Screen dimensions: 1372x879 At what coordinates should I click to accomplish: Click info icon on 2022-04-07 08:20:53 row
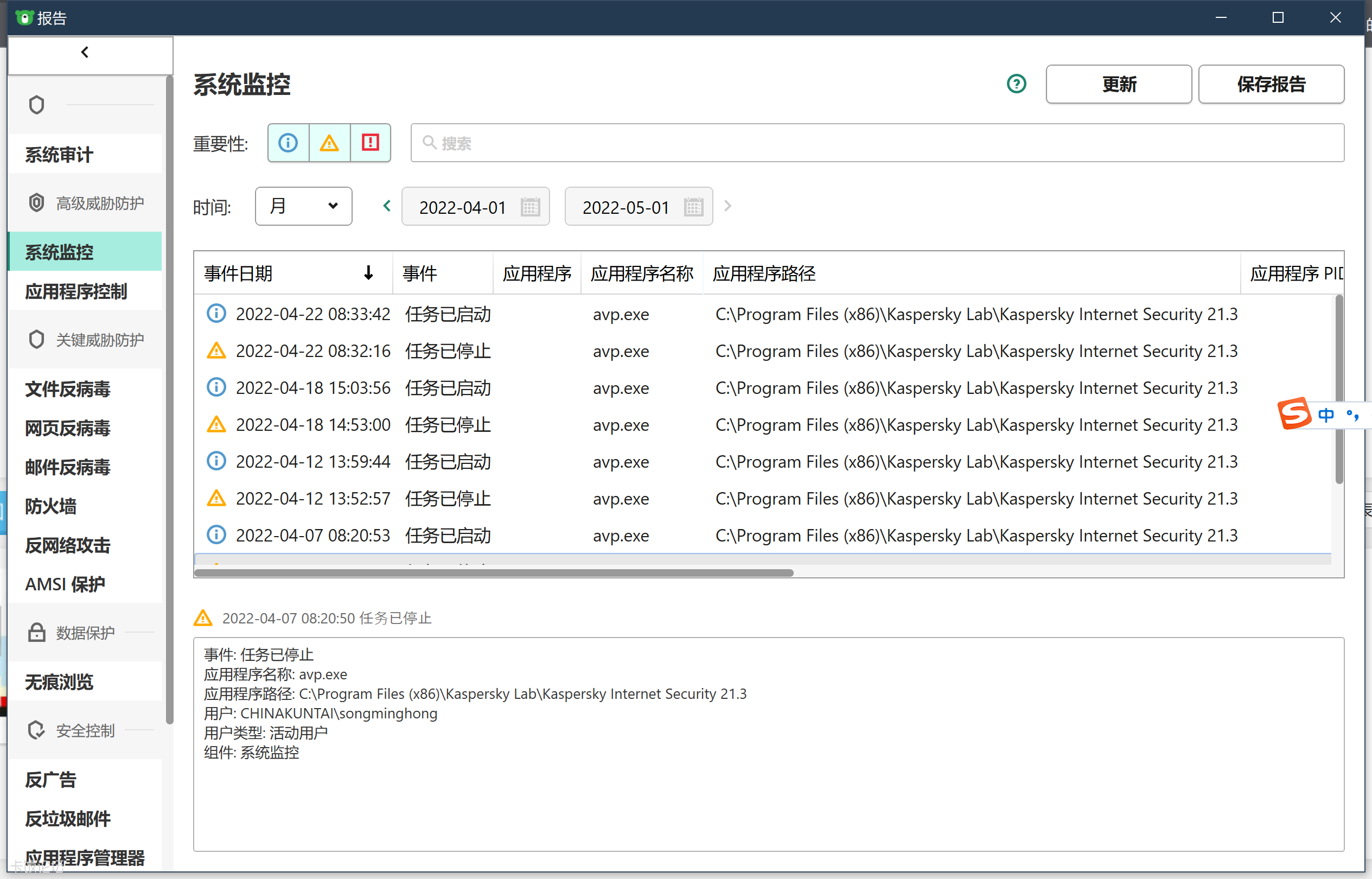click(216, 535)
